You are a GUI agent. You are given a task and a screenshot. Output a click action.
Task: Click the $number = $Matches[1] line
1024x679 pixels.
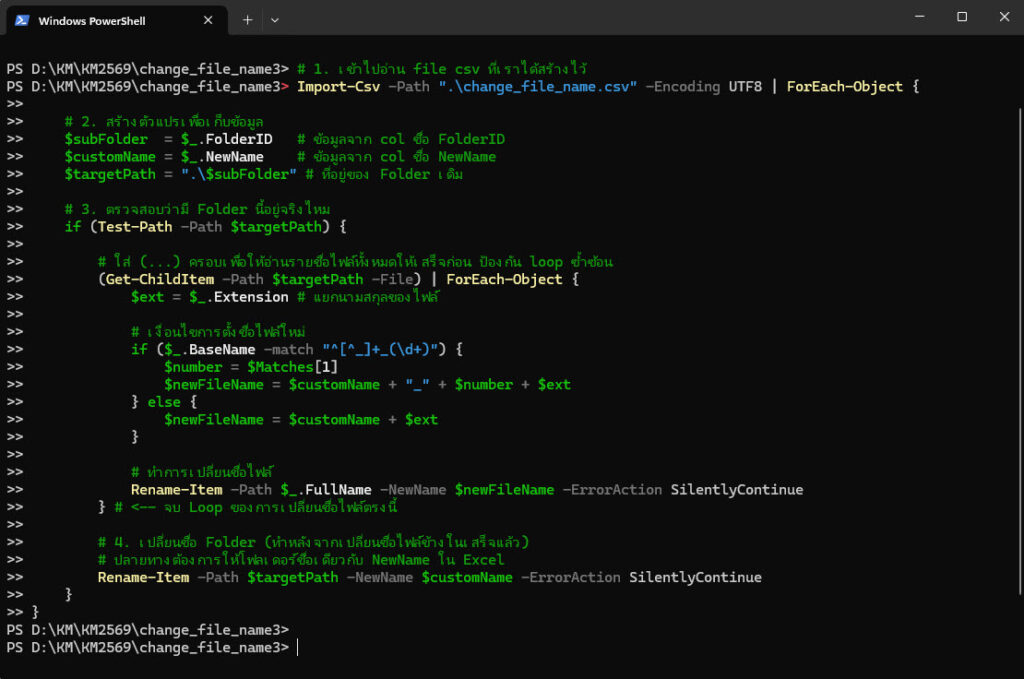pyautogui.click(x=251, y=367)
